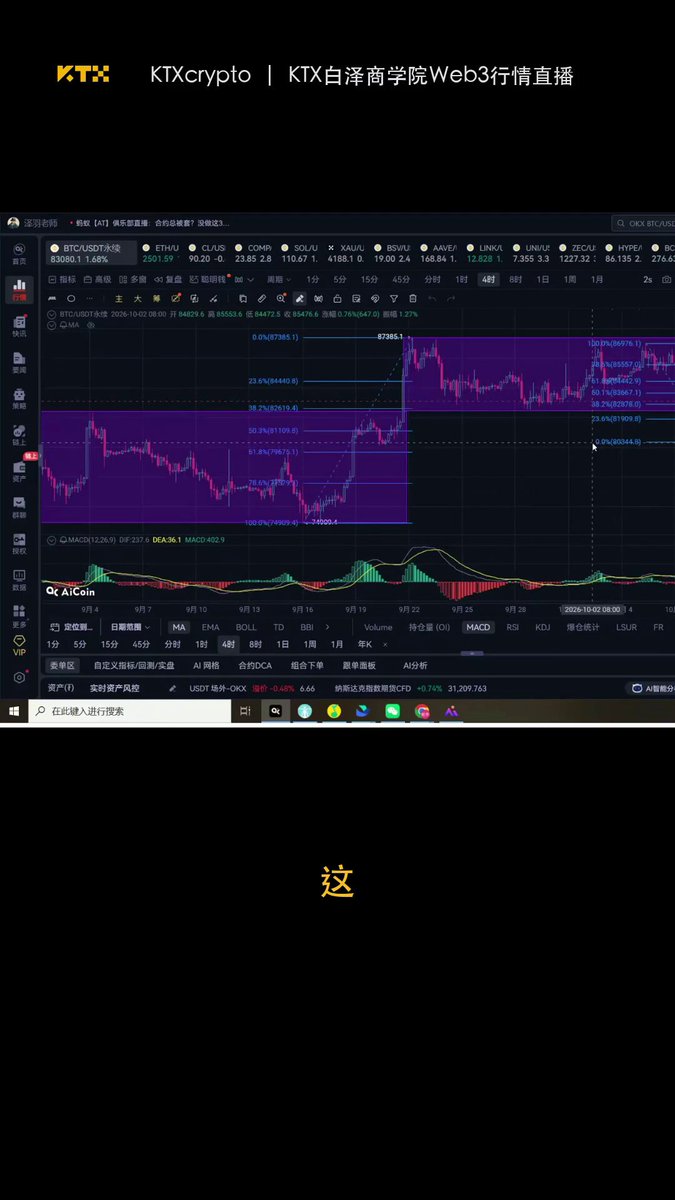Toggle the MACD sub-indicator chip
The width and height of the screenshot is (675, 1200).
point(478,627)
